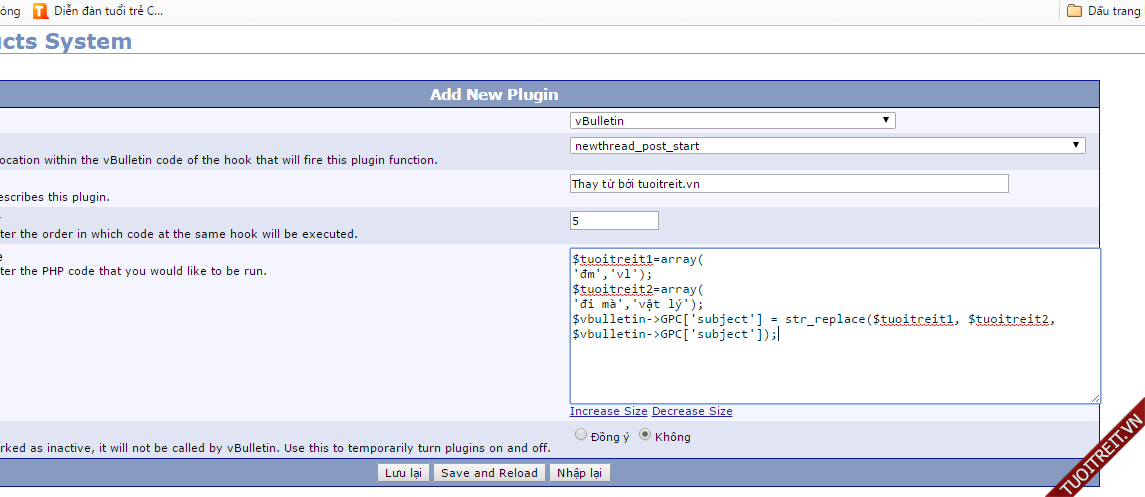Click the orange T bookmark favicon
The width and height of the screenshot is (1145, 497).
(x=40, y=12)
